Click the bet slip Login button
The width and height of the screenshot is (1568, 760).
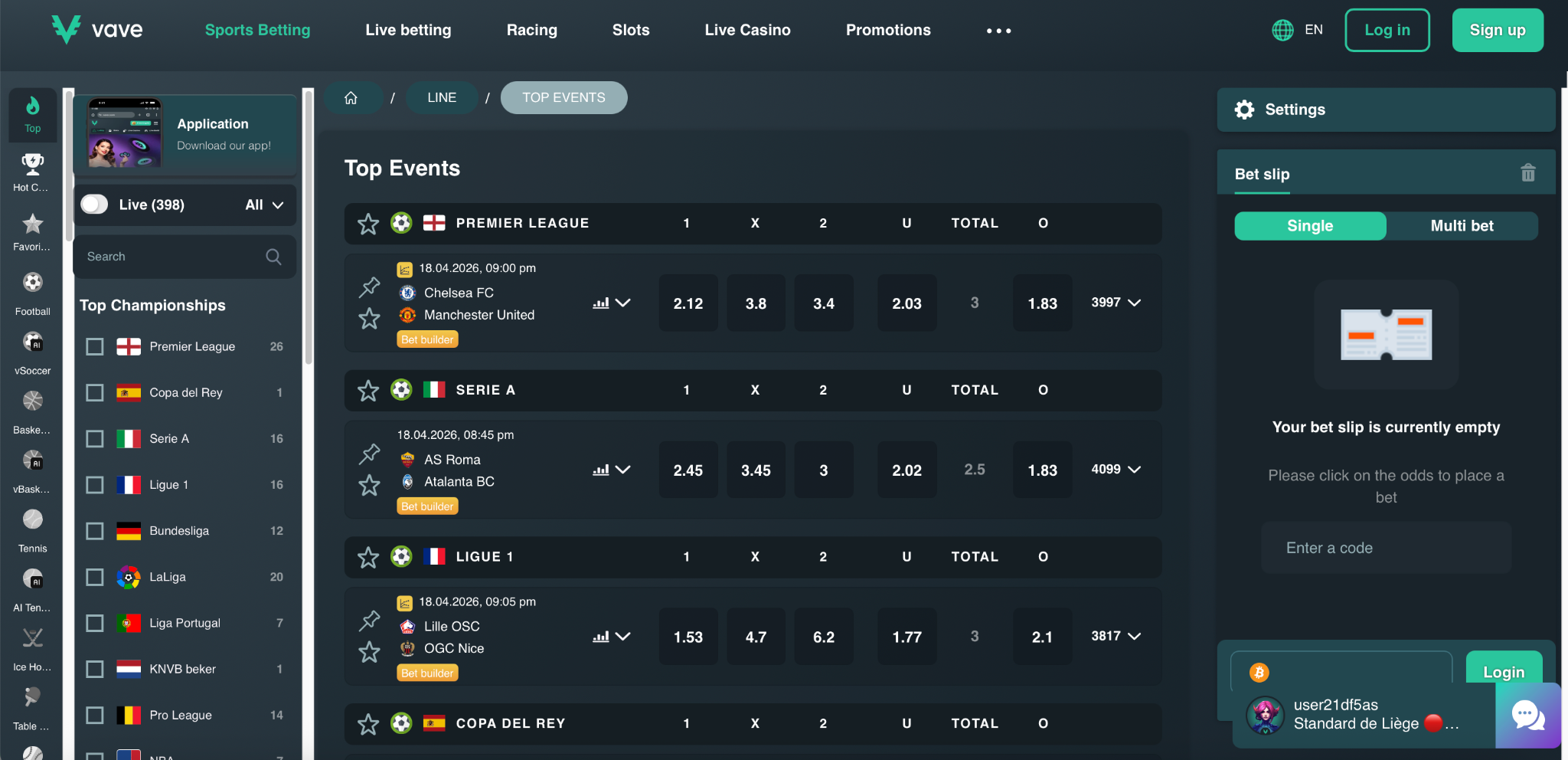1504,672
